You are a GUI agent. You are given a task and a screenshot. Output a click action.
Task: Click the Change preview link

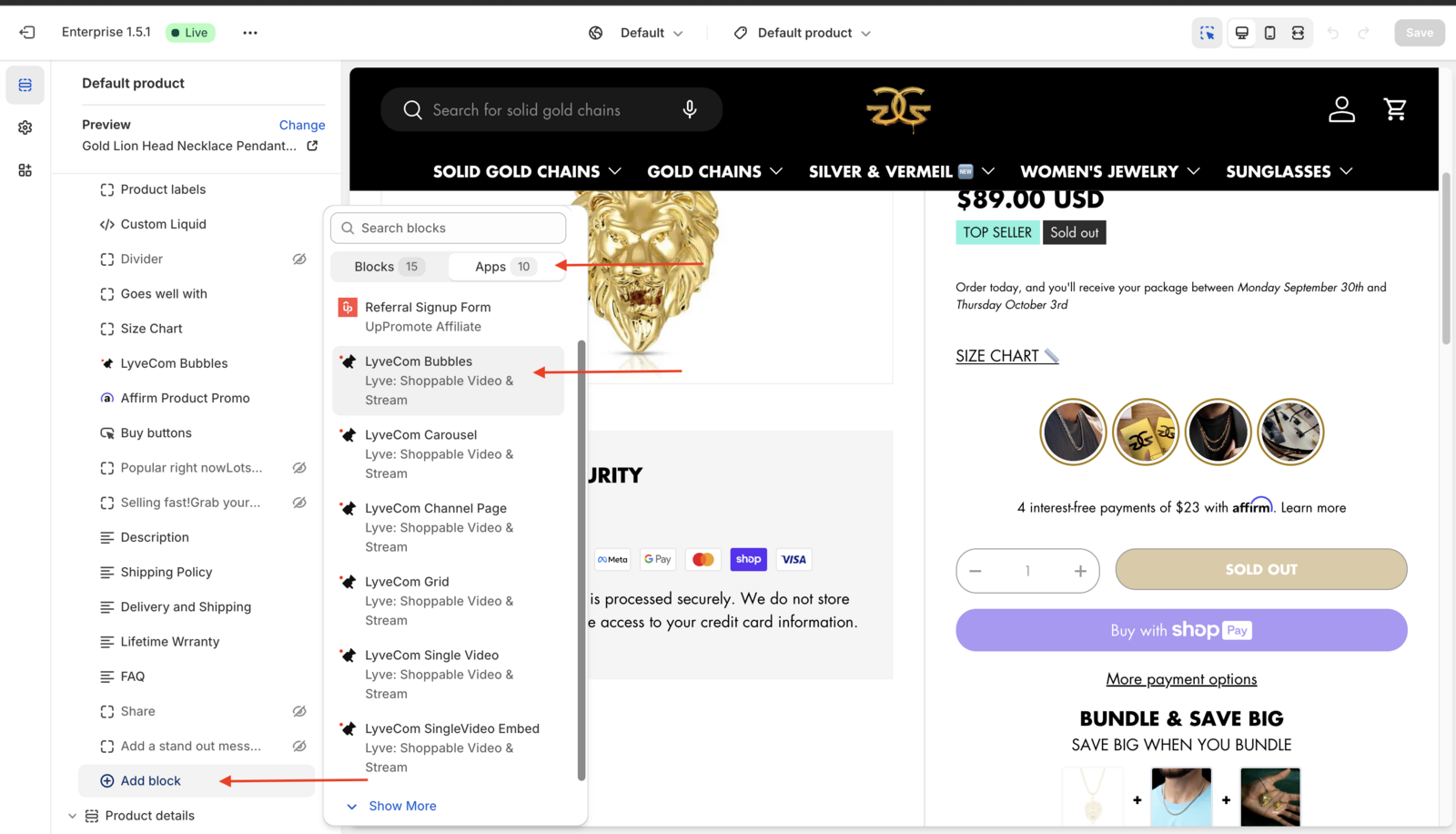(301, 125)
